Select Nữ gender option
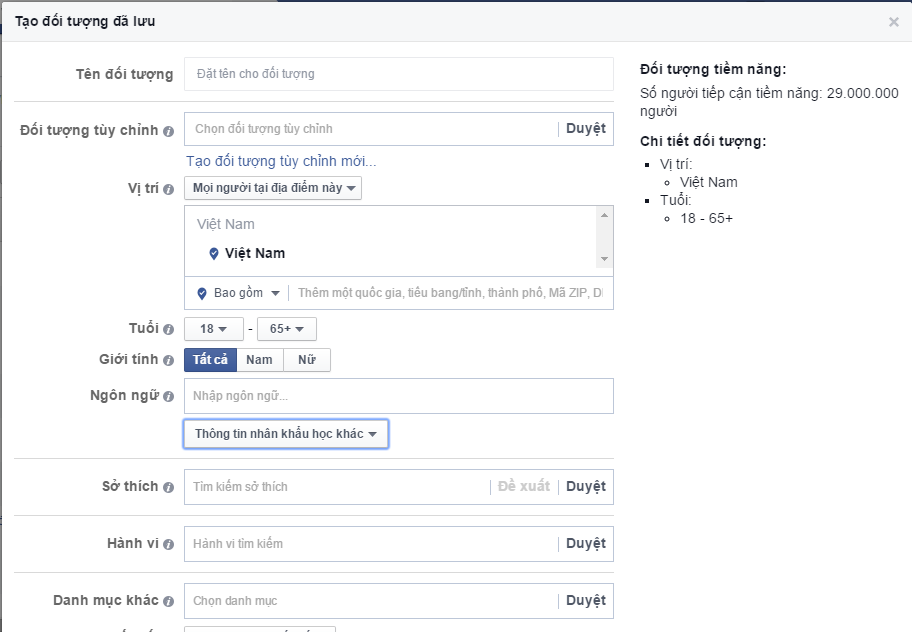Viewport: 912px width, 632px height. pyautogui.click(x=307, y=360)
